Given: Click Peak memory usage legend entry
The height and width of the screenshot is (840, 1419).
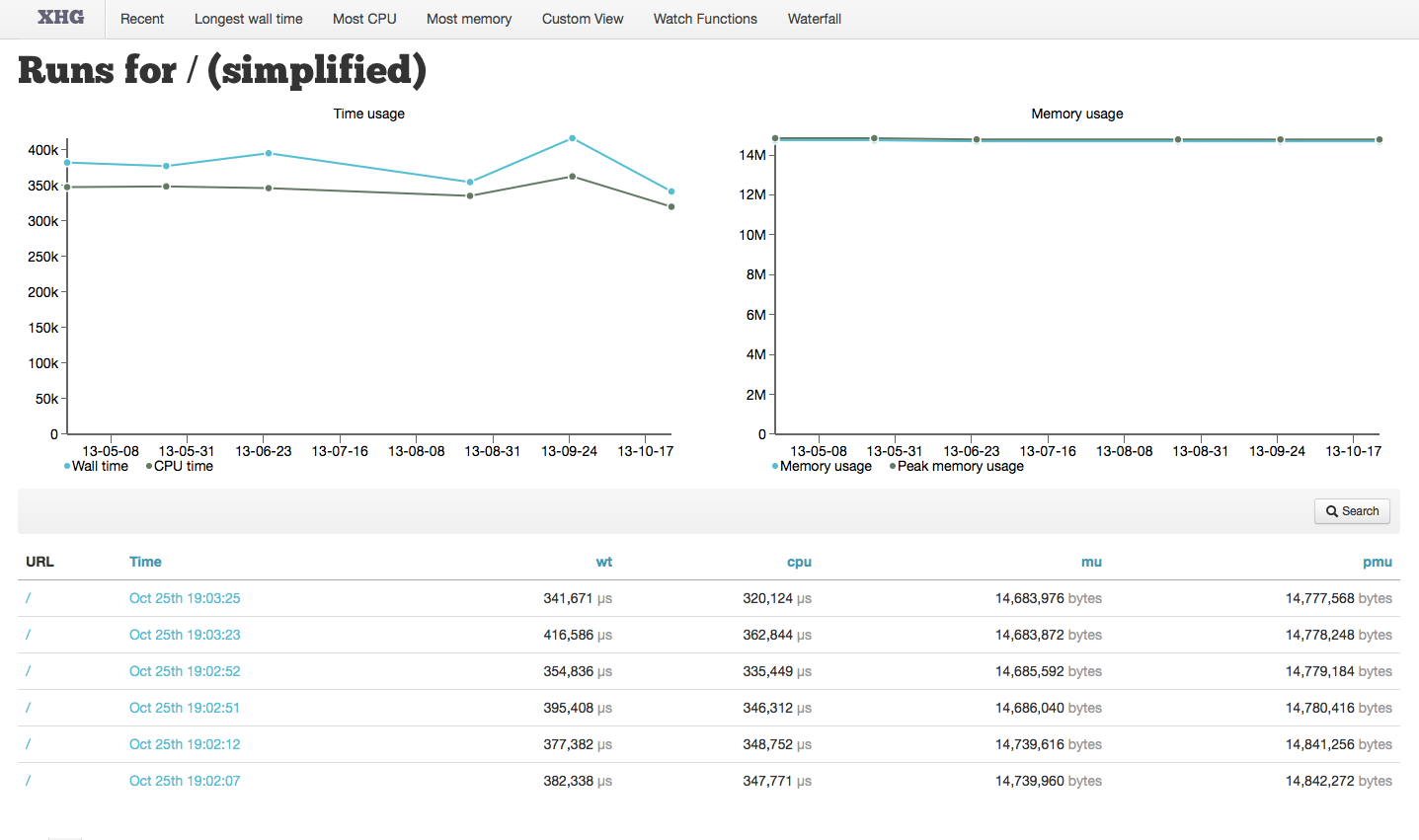Looking at the screenshot, I should tap(957, 466).
